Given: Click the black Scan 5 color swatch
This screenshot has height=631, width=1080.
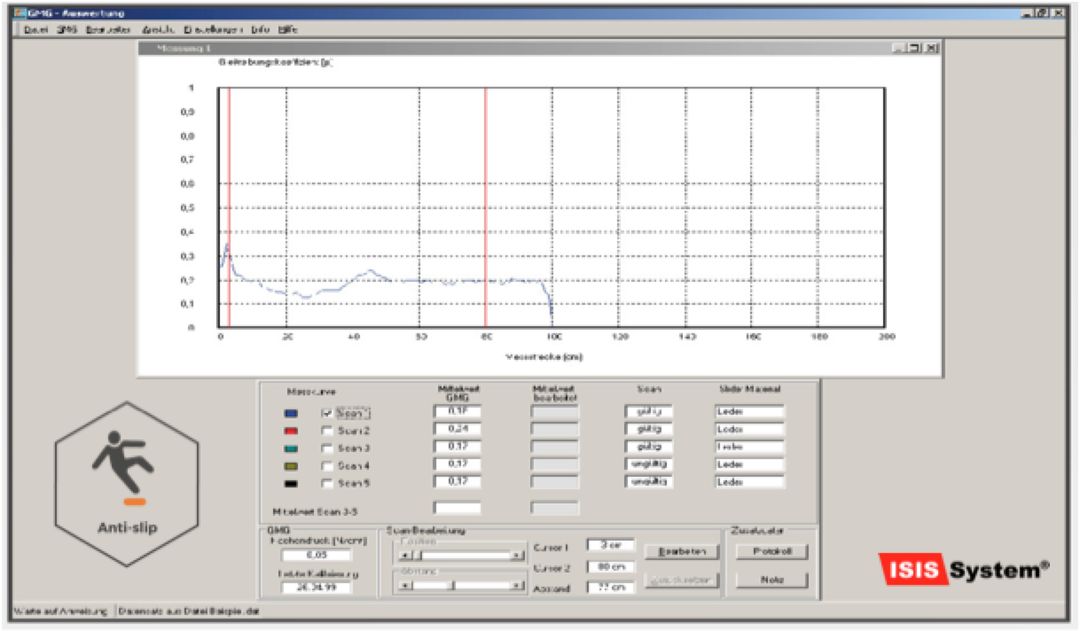Looking at the screenshot, I should pos(291,484).
